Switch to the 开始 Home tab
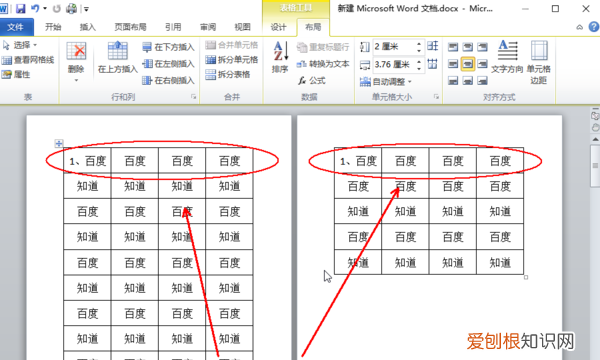 click(53, 27)
